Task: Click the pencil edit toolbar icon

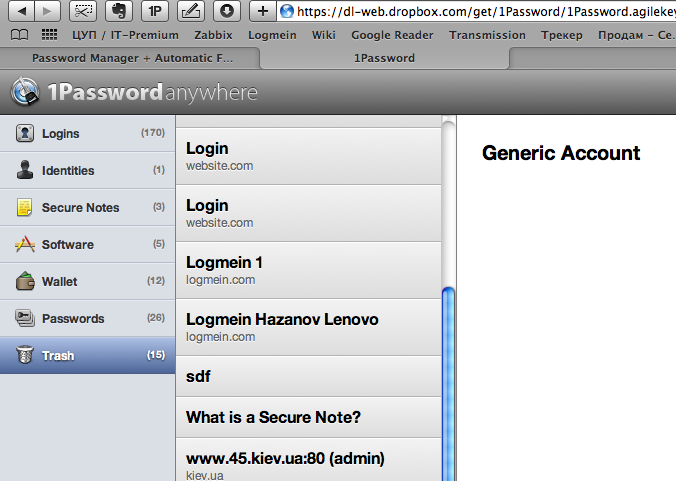Action: pyautogui.click(x=191, y=11)
